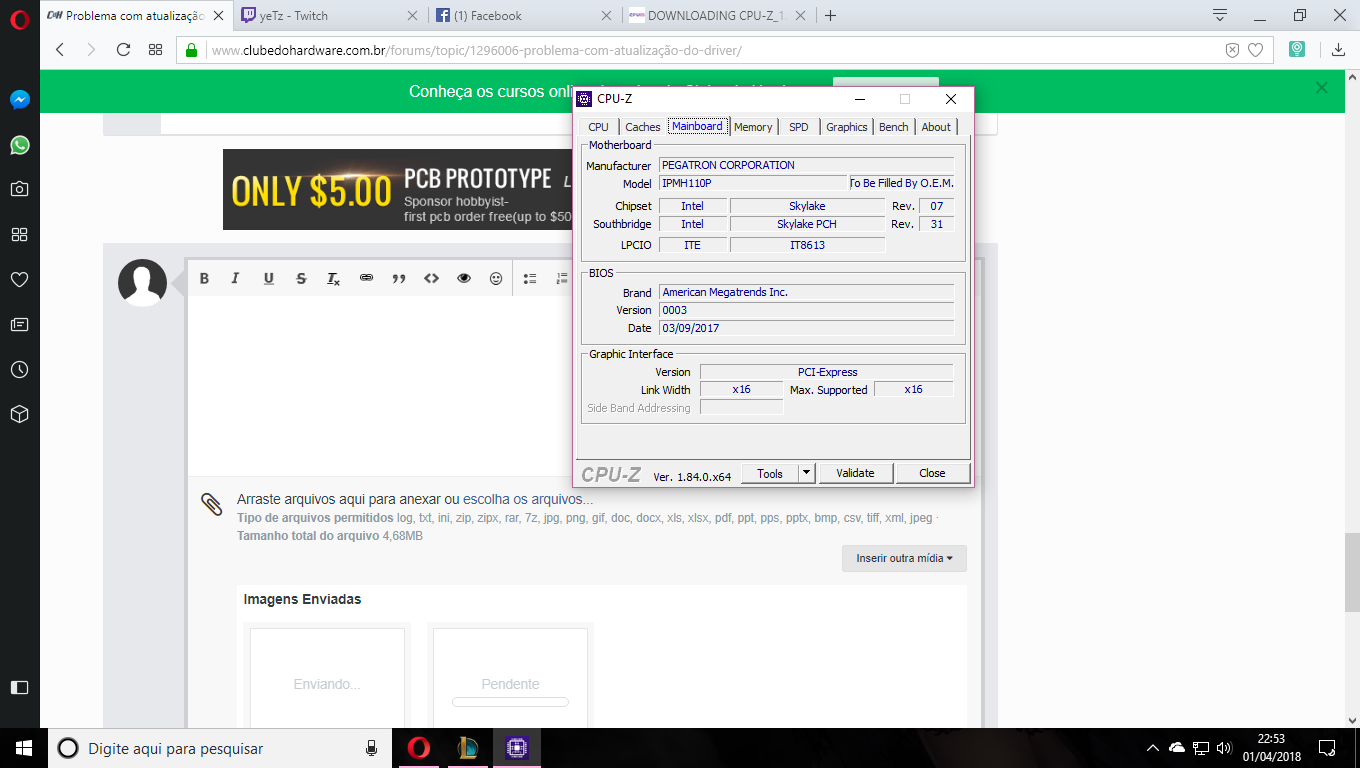Click the Opera address bar URL

tap(477, 50)
